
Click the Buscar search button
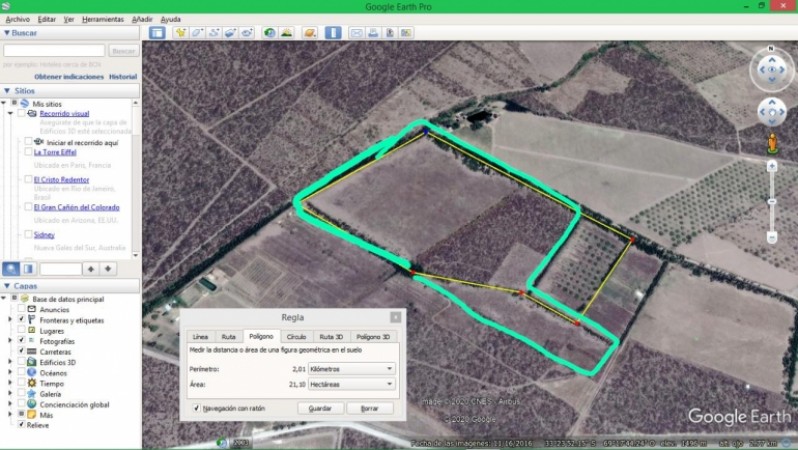point(123,51)
